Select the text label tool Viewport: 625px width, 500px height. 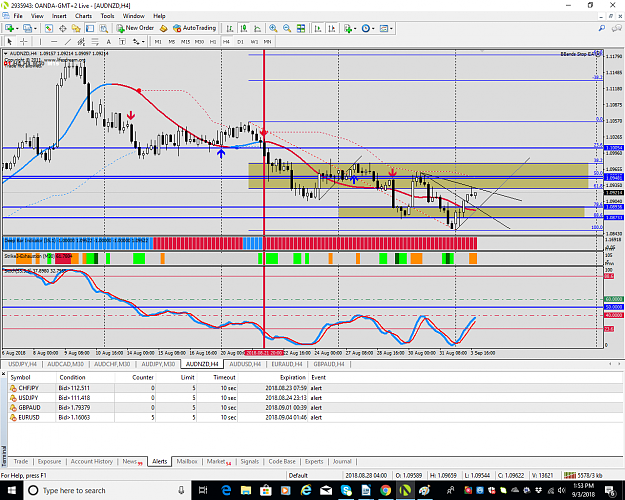coord(108,41)
